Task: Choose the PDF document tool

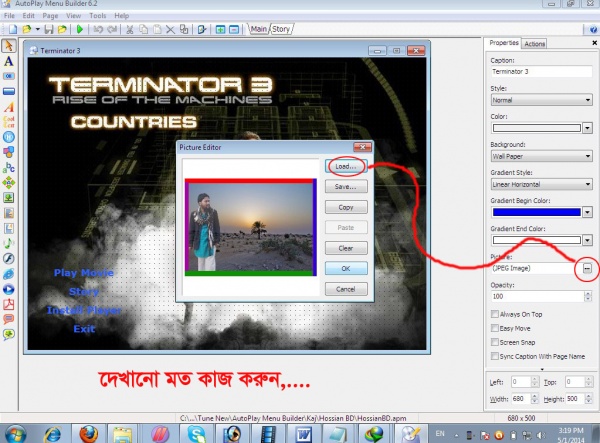Action: pos(9,305)
